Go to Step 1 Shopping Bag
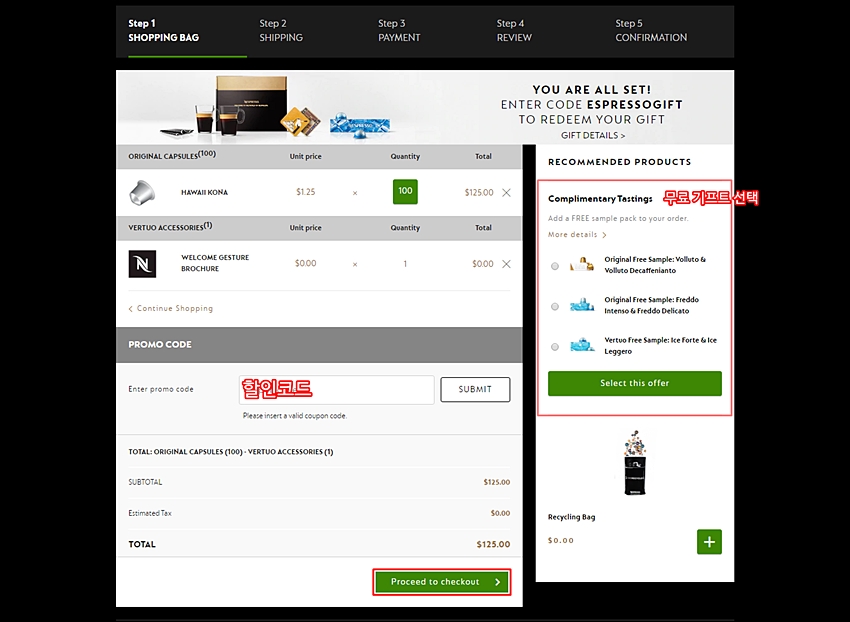850x622 pixels. tap(163, 30)
